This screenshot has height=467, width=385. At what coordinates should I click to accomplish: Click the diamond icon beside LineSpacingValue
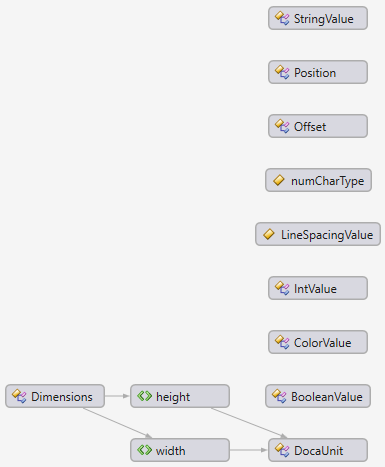pos(269,234)
